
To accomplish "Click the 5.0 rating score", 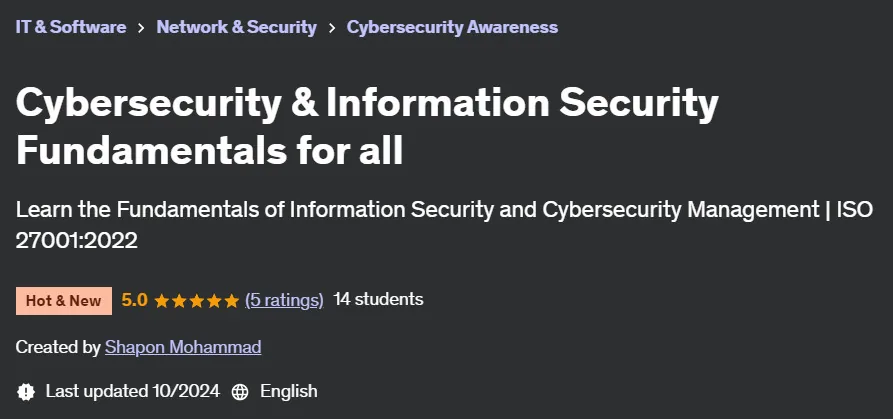I will pyautogui.click(x=134, y=300).
